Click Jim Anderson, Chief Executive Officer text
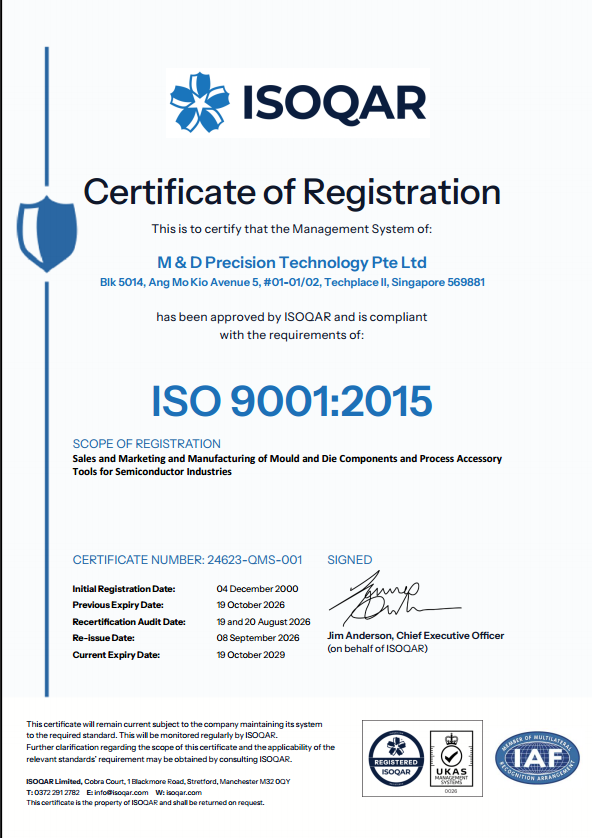This screenshot has height=838, width=592. click(x=416, y=635)
